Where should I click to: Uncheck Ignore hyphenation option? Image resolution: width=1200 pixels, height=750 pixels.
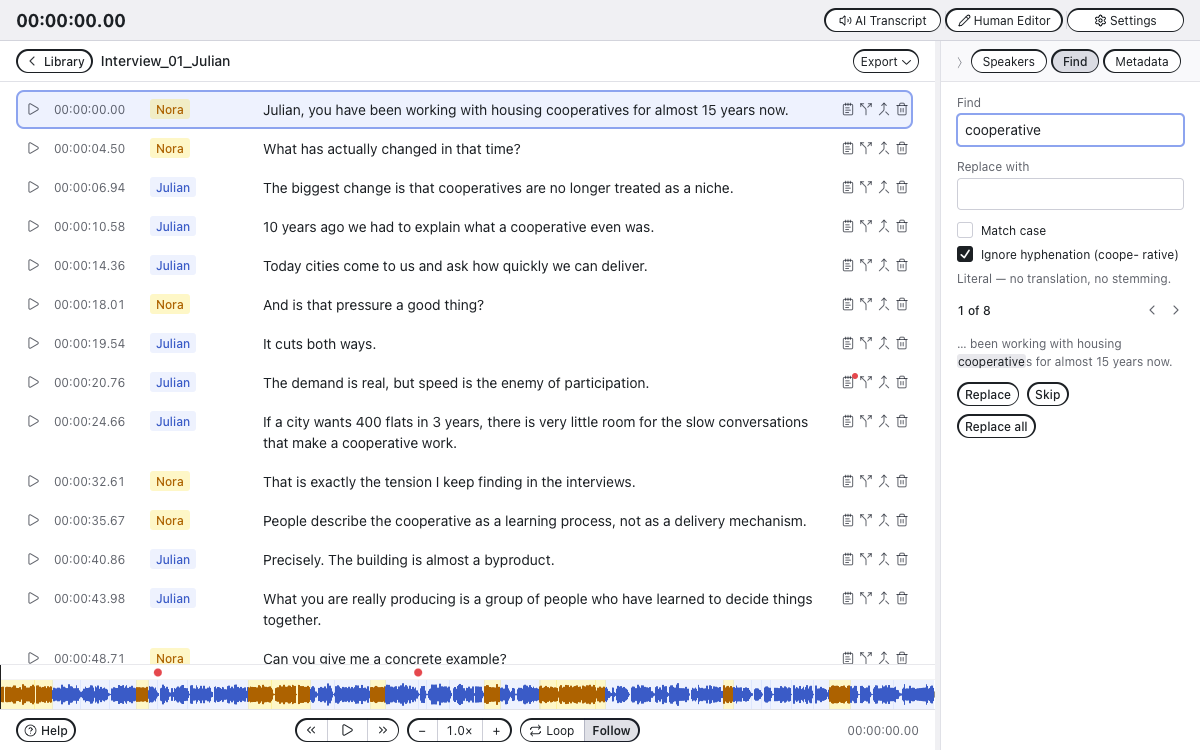coord(965,254)
